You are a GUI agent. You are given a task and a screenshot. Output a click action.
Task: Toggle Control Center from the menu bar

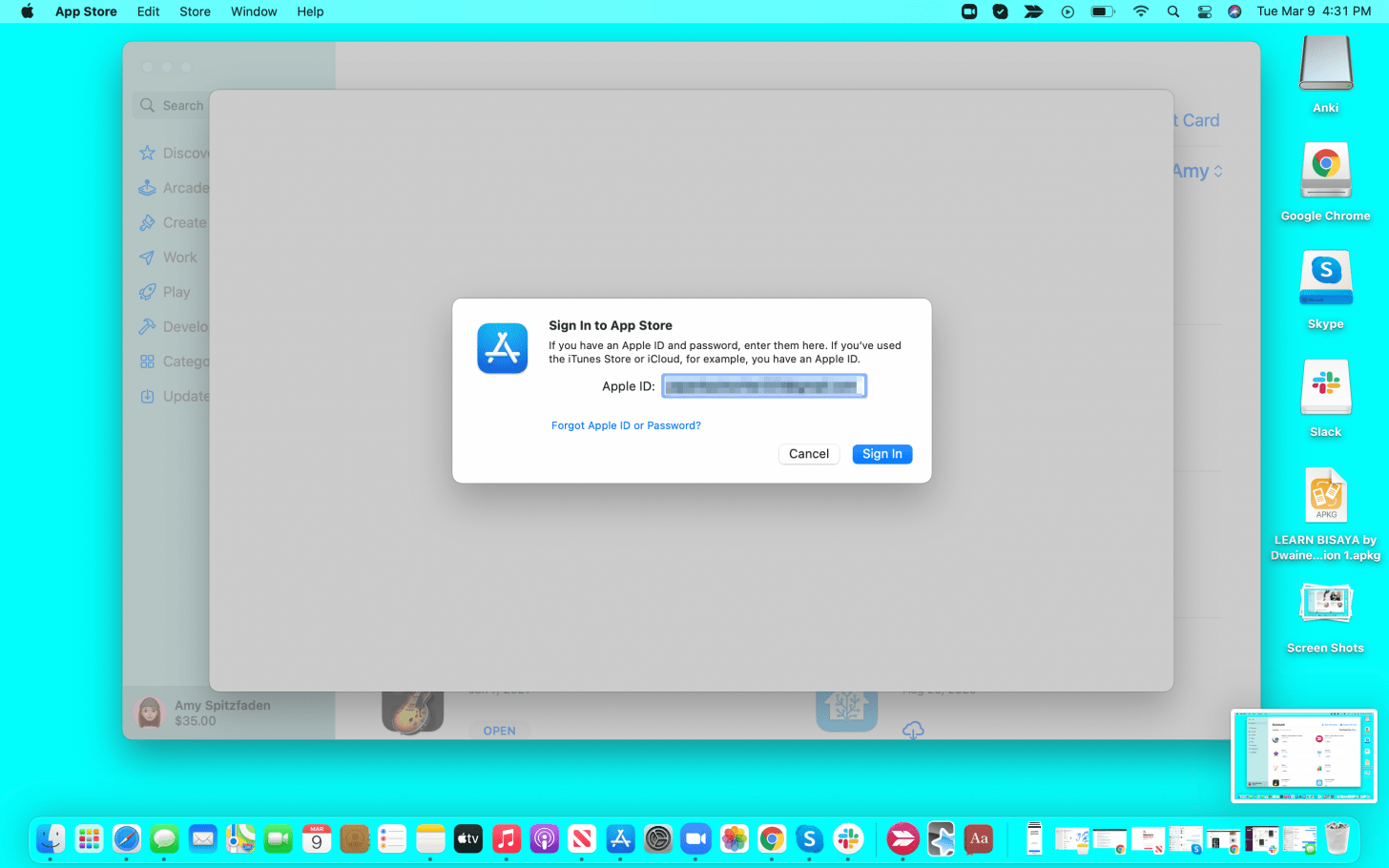[x=1205, y=11]
